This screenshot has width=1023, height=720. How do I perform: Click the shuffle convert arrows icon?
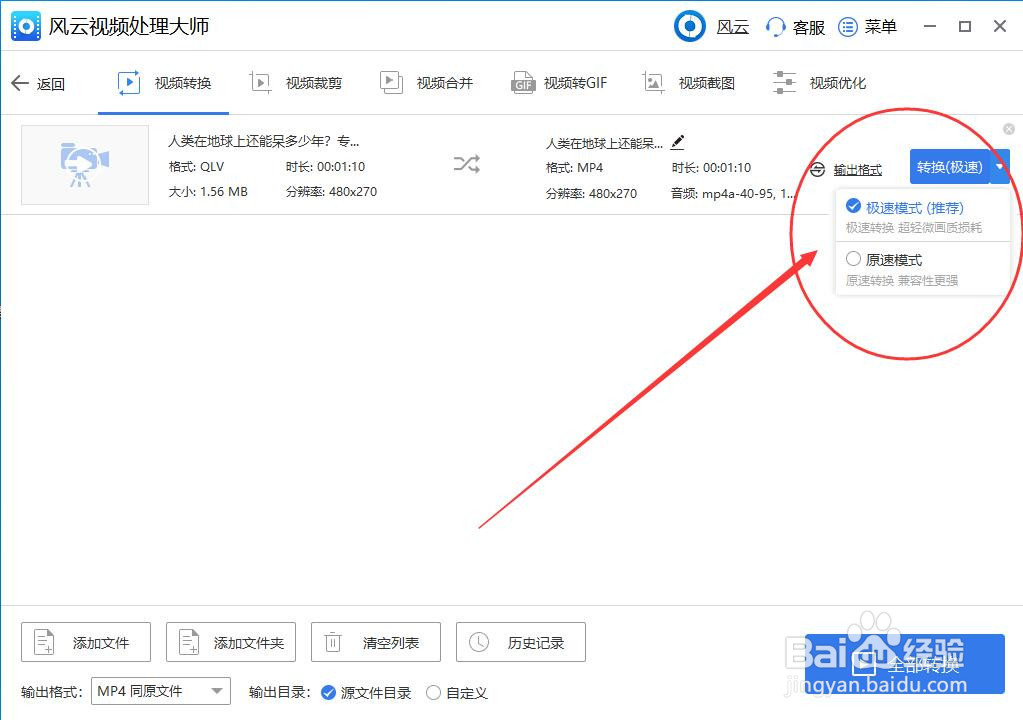click(x=466, y=164)
